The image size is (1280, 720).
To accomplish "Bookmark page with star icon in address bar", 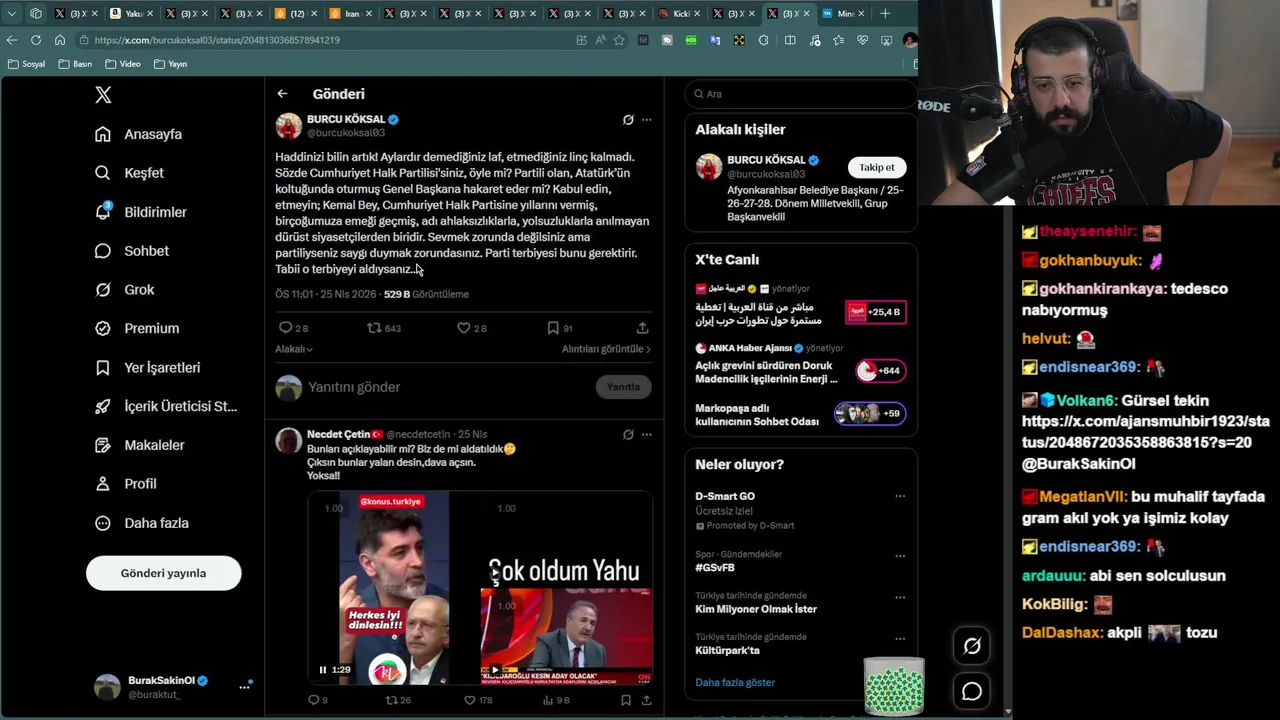I will 619,40.
